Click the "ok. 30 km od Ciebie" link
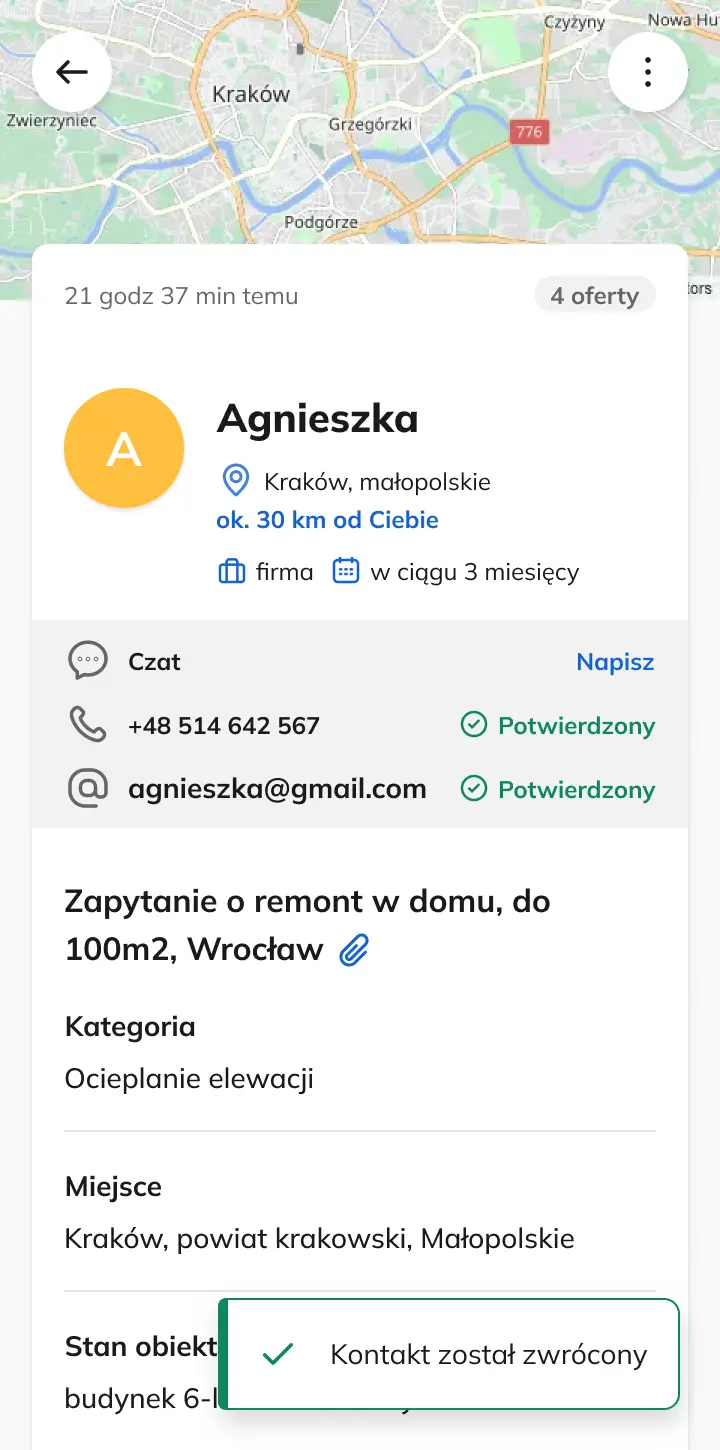 pos(327,520)
